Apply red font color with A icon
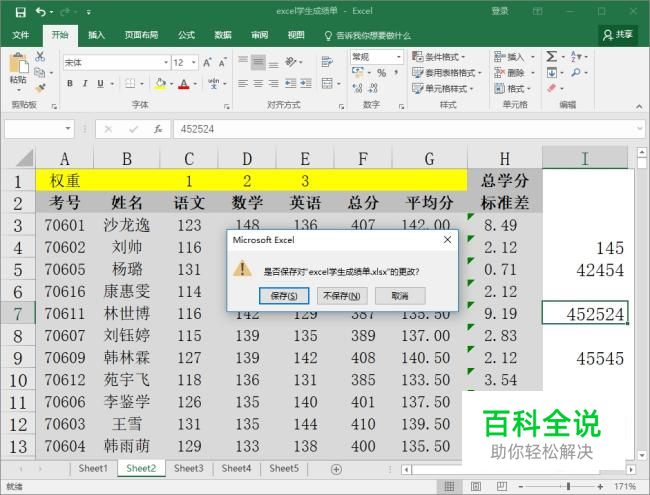This screenshot has width=650, height=495. pos(184,84)
